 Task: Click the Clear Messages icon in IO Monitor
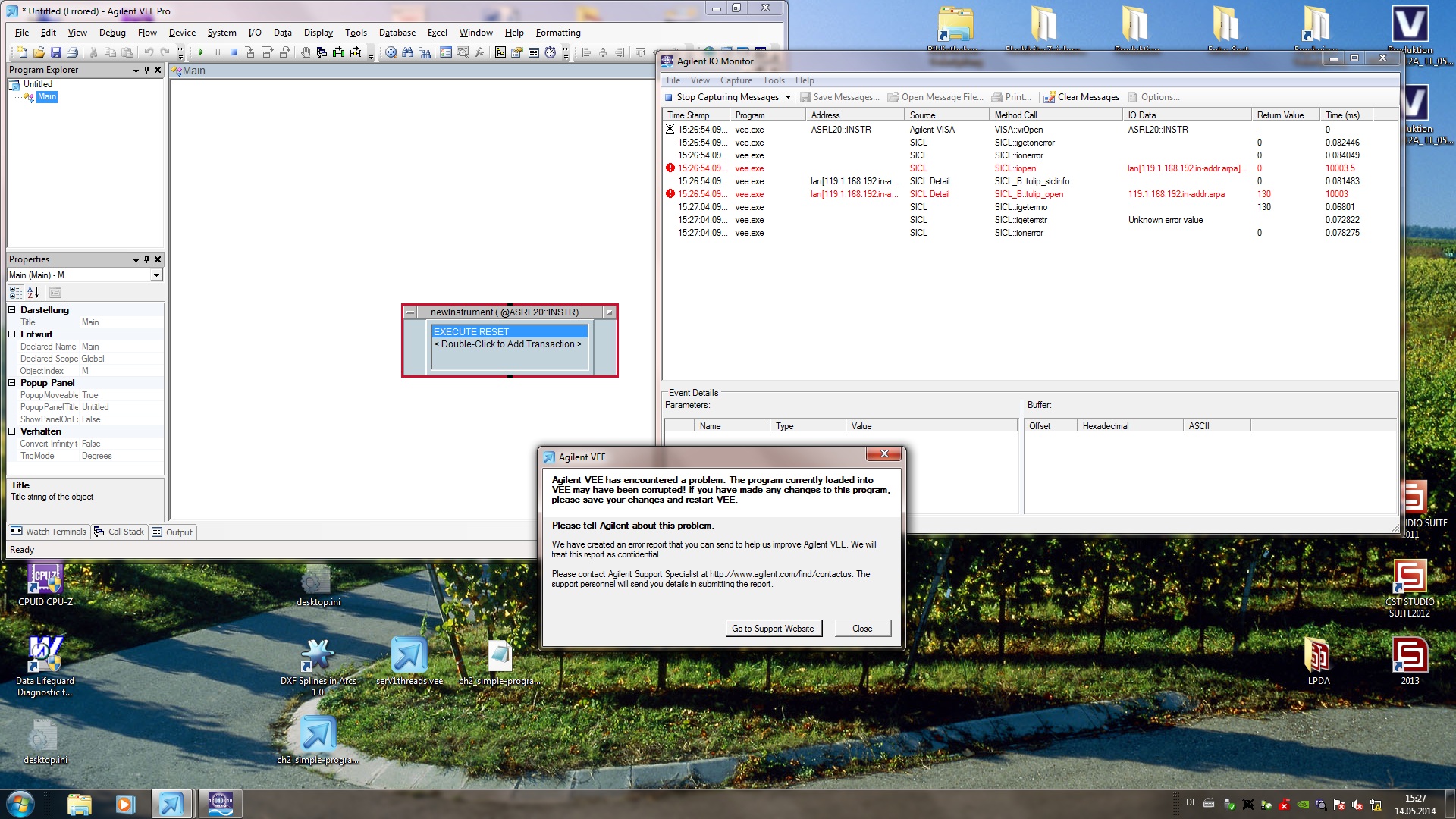pos(1050,97)
